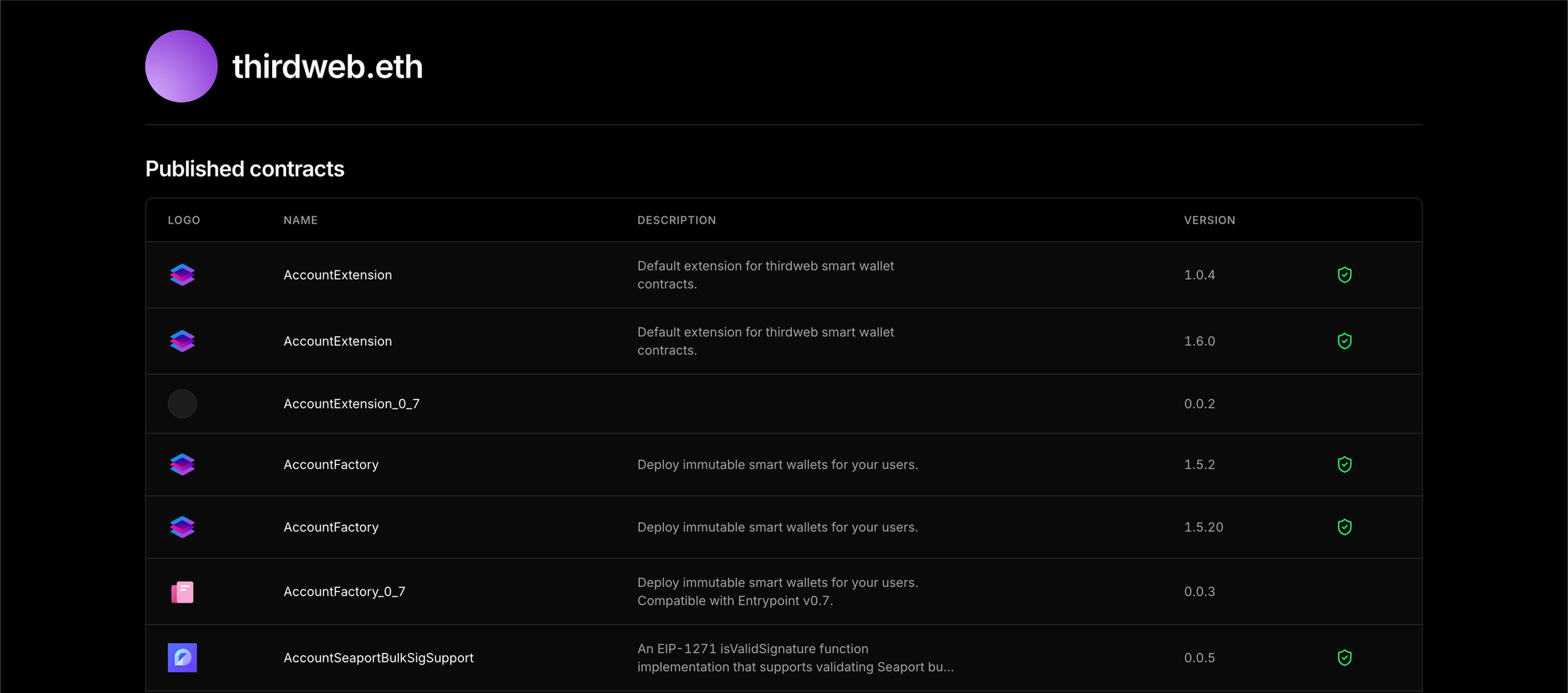The image size is (1568, 693).
Task: Click the Published contracts heading
Action: pyautogui.click(x=245, y=169)
